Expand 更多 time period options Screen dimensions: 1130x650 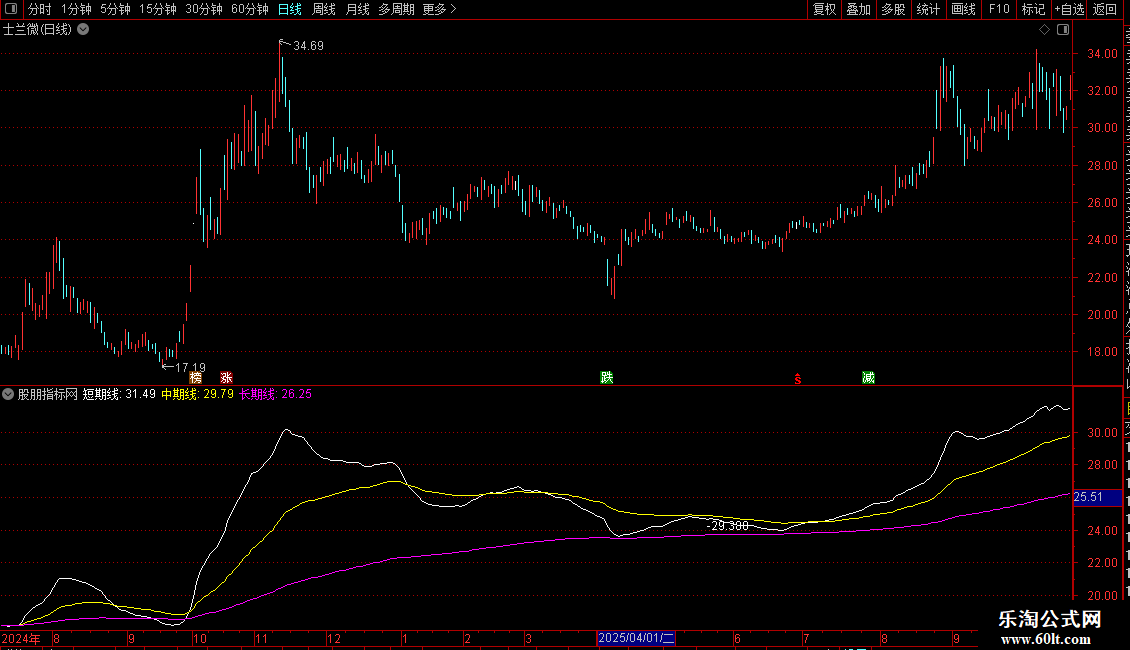point(439,9)
